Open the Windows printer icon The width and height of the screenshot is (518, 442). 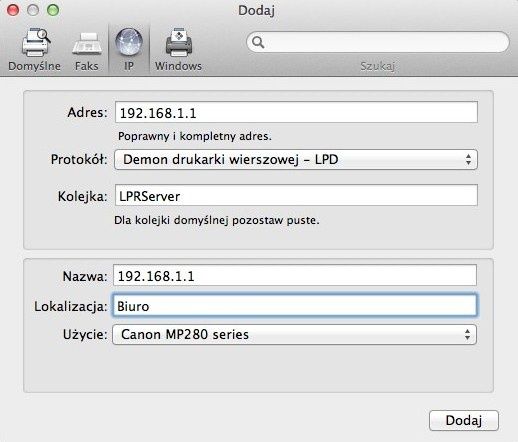pyautogui.click(x=179, y=42)
